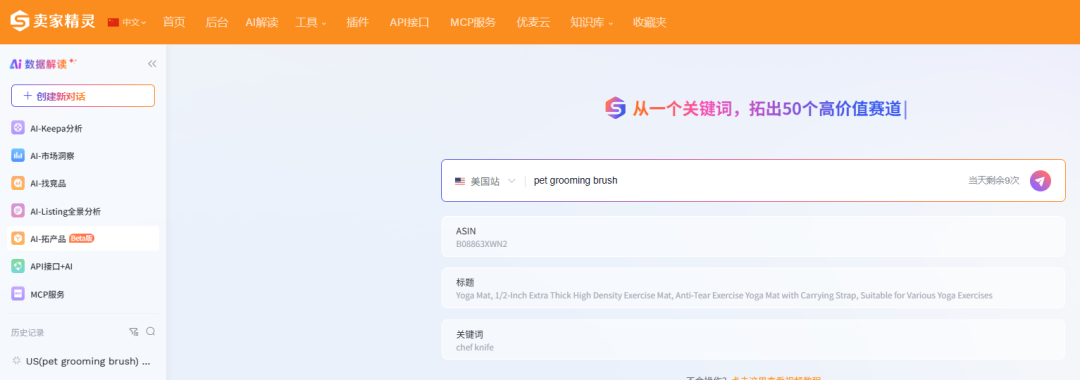Open API接口 in the top navigation
Screen dimensions: 1080x380
[409, 22]
